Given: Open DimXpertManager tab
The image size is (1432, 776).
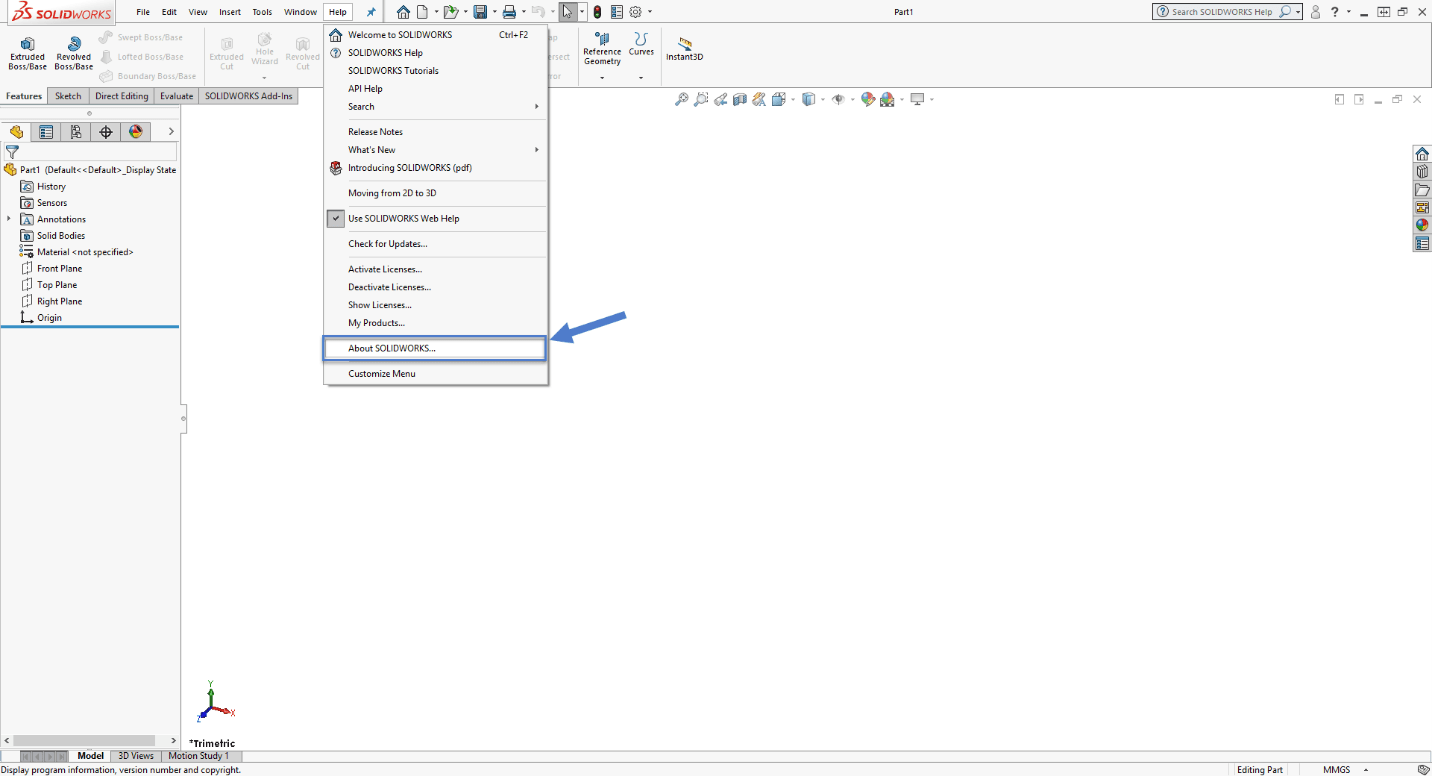Looking at the screenshot, I should pos(106,132).
